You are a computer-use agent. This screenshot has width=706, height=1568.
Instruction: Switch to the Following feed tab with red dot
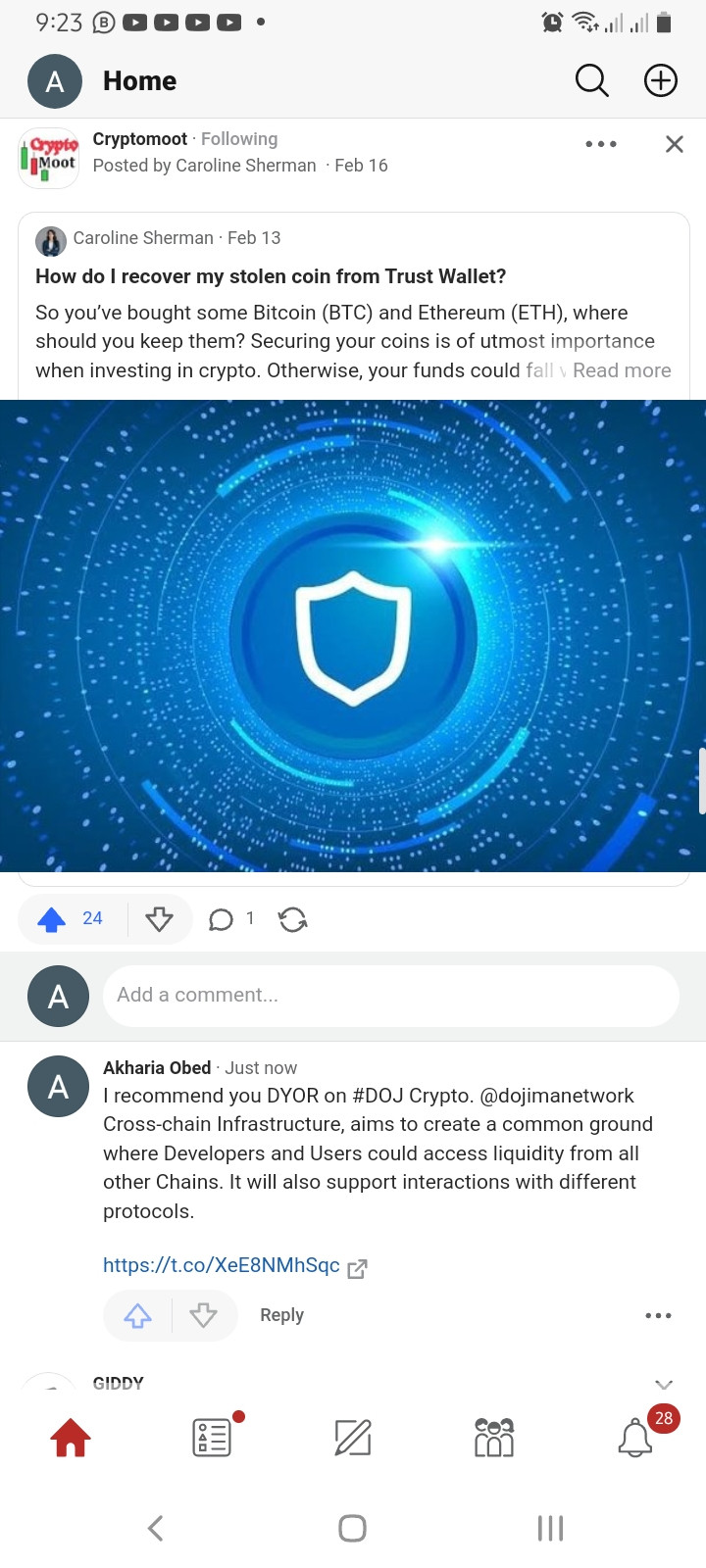[212, 1438]
